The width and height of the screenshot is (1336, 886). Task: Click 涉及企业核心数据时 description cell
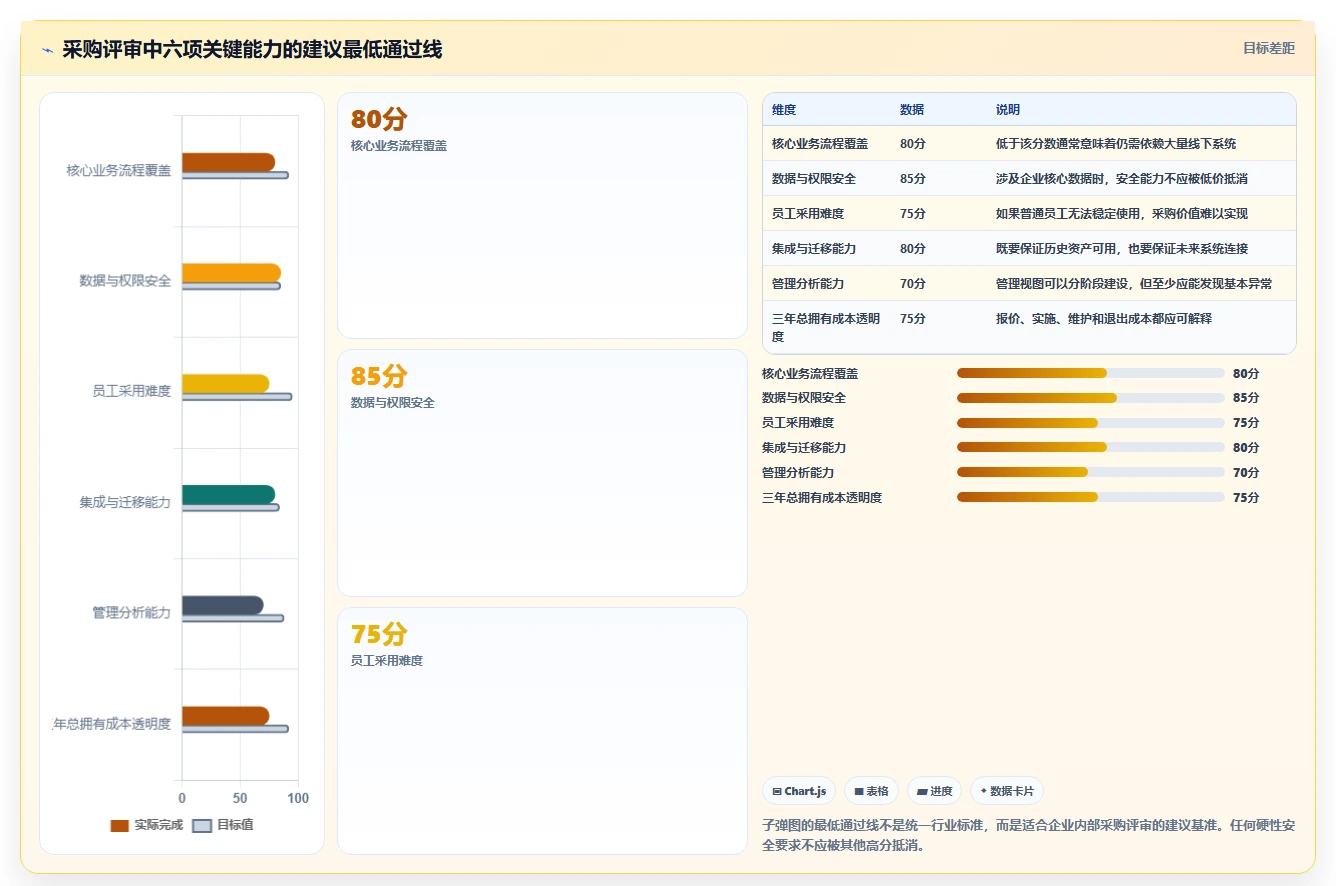point(1122,179)
